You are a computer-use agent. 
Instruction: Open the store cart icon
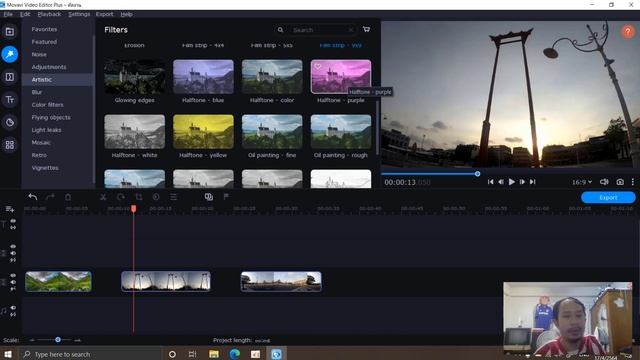point(367,29)
